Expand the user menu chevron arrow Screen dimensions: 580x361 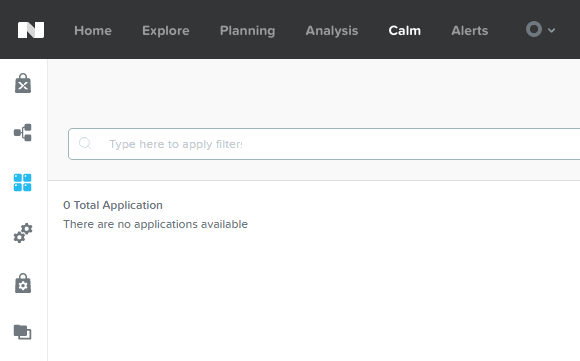tap(552, 30)
